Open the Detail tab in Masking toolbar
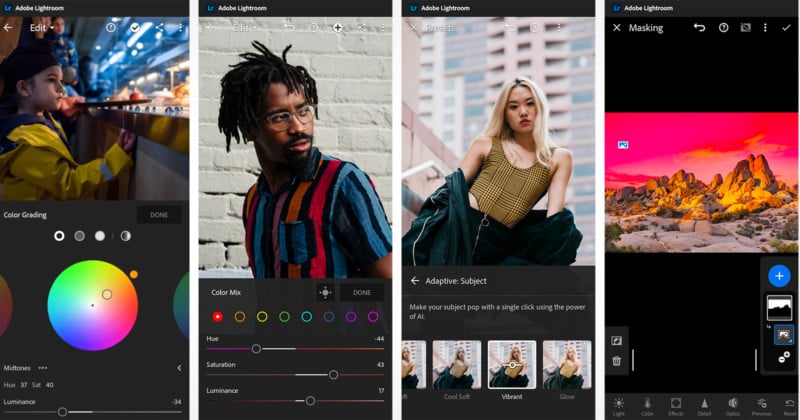The image size is (800, 420). (x=704, y=407)
